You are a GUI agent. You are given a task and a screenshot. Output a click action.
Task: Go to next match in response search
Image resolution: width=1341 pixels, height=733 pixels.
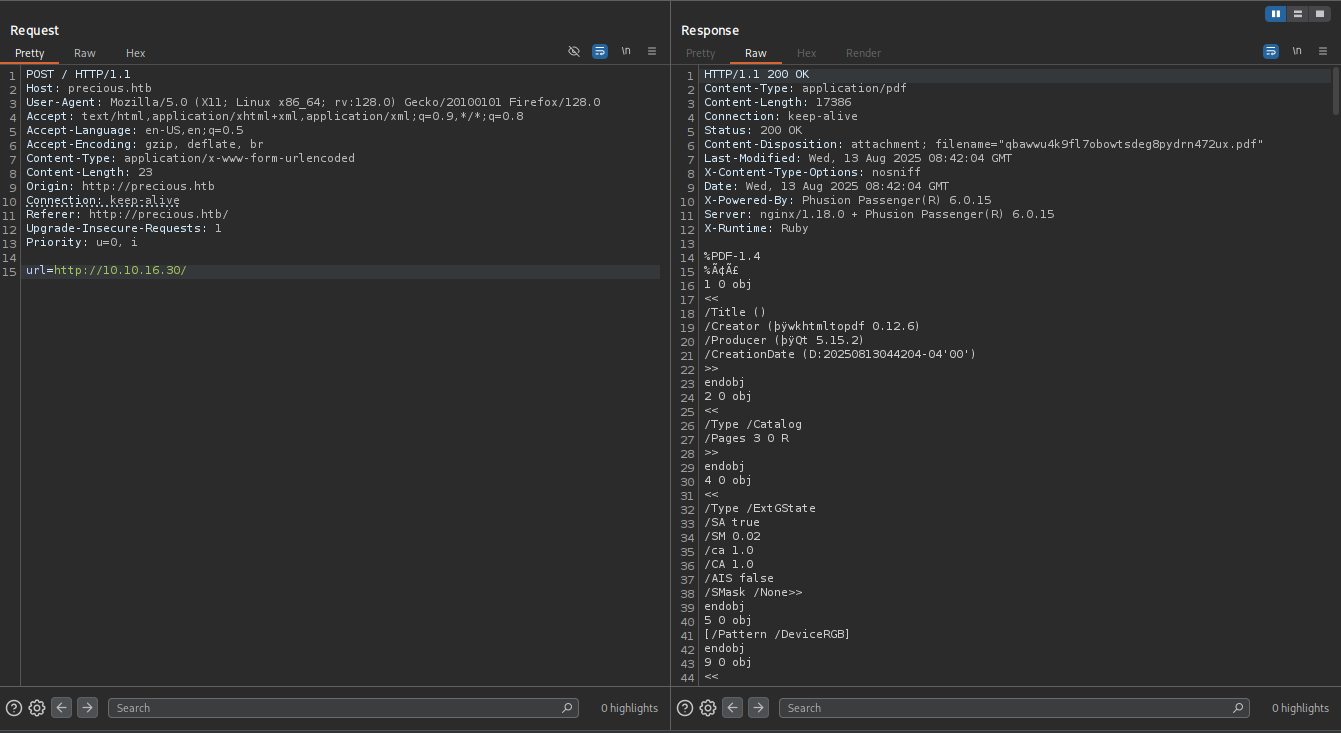(758, 708)
